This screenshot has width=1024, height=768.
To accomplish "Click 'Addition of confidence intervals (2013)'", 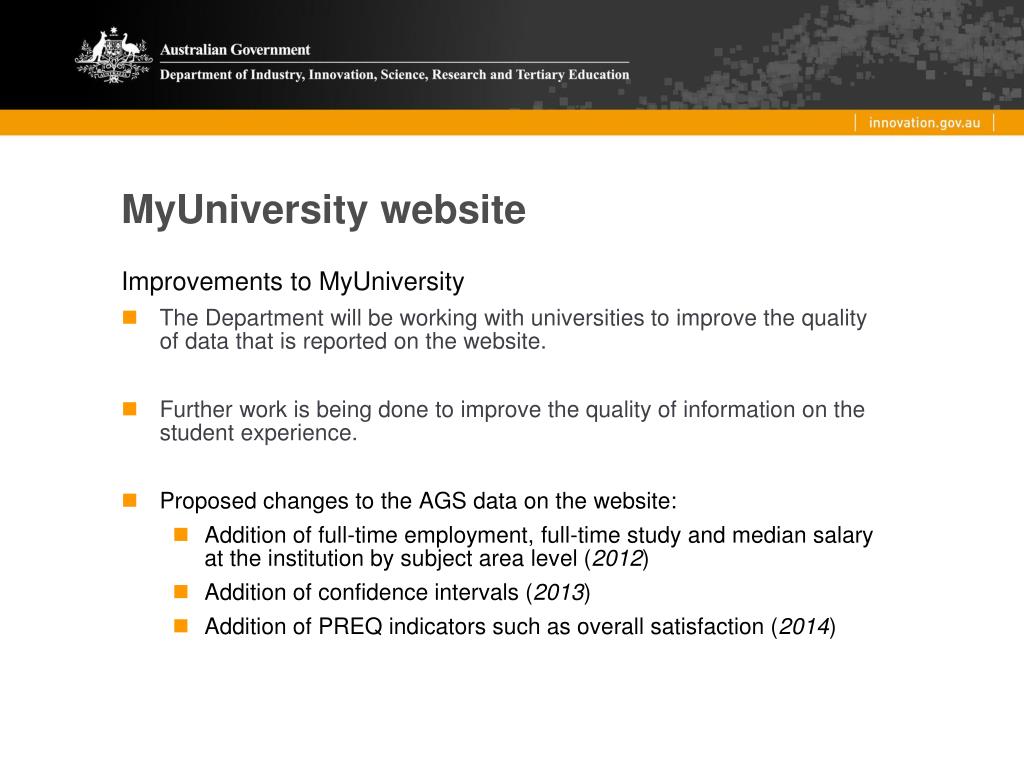I will click(x=398, y=592).
